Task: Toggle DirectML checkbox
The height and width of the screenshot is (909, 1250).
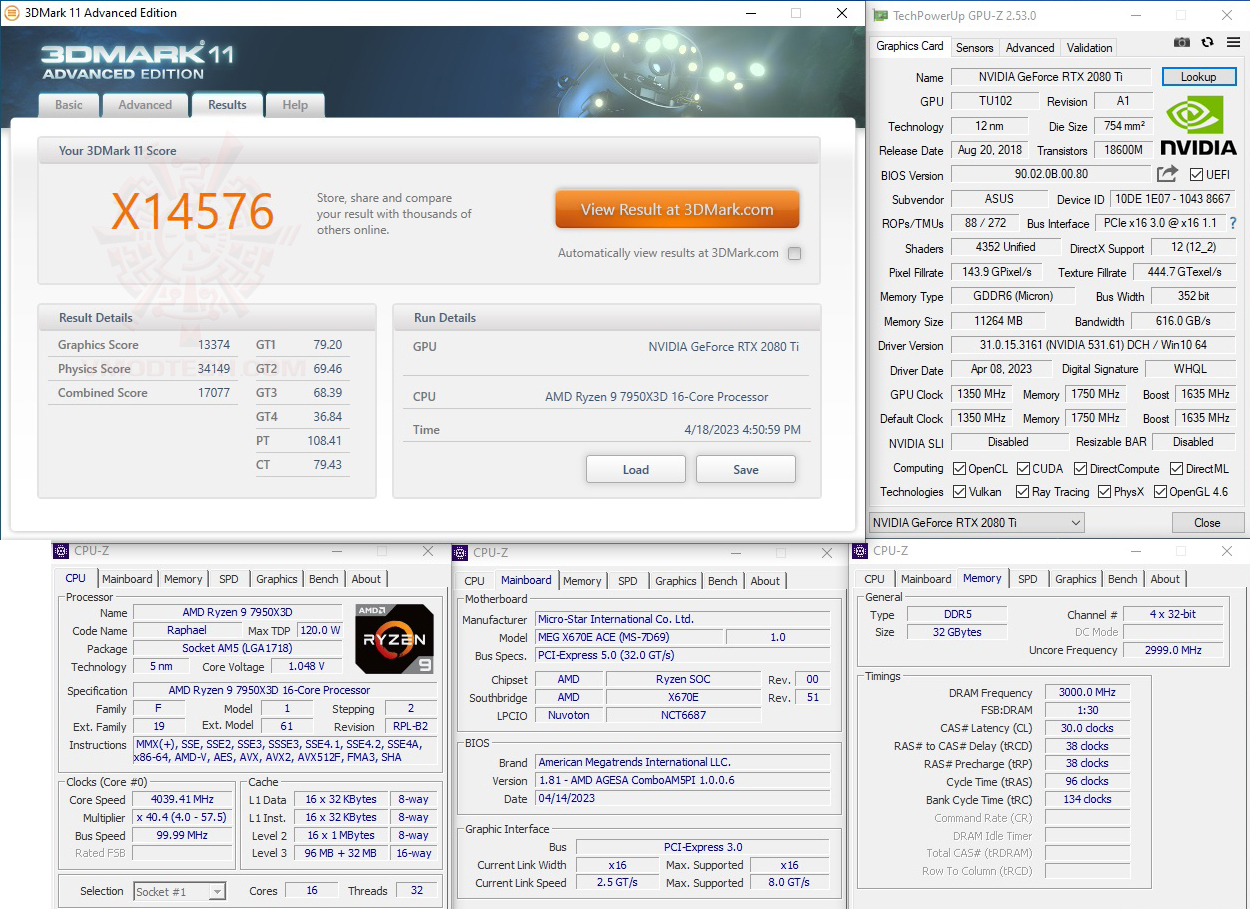Action: 1177,469
